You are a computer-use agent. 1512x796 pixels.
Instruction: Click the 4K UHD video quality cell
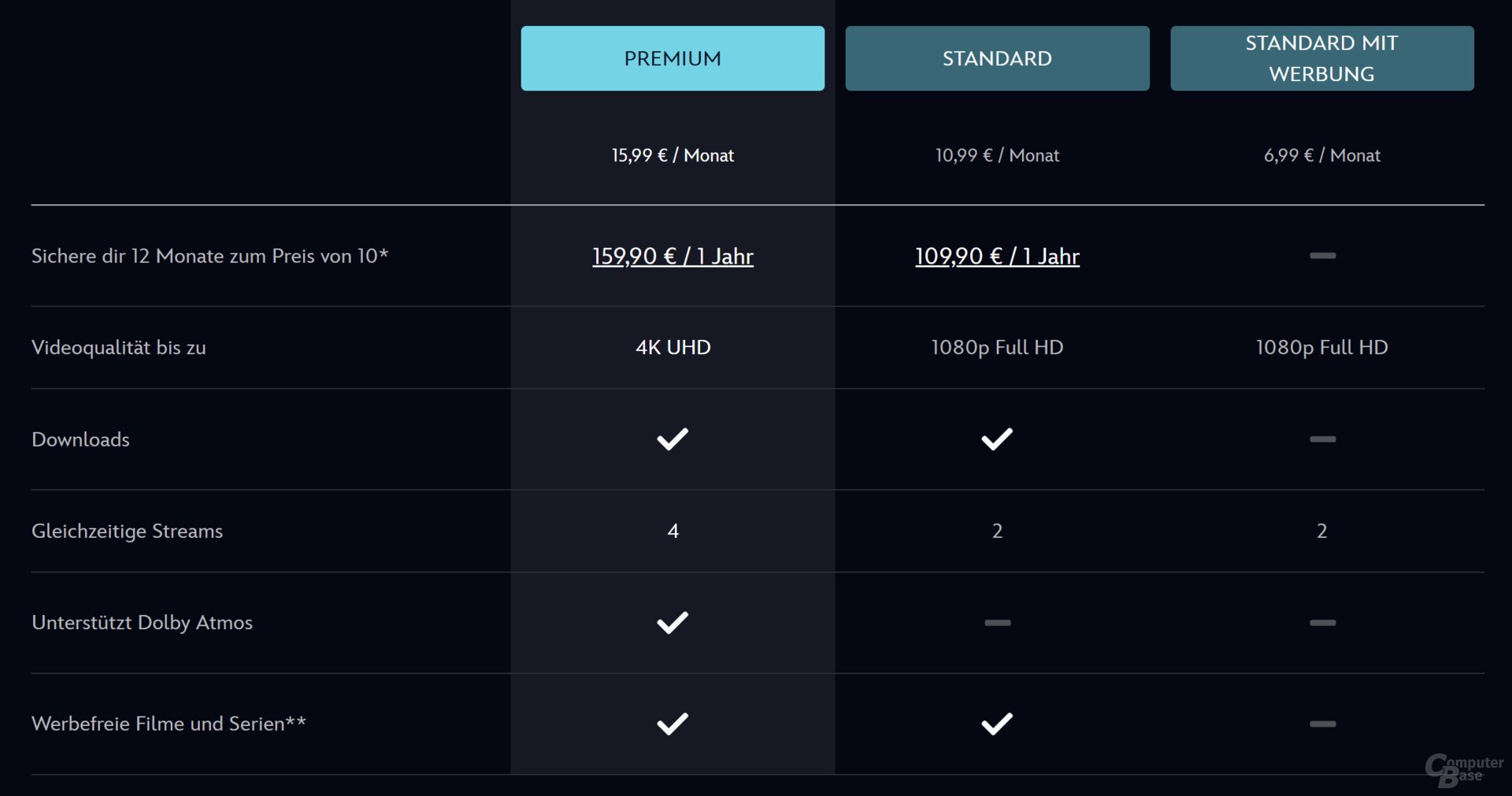[673, 347]
